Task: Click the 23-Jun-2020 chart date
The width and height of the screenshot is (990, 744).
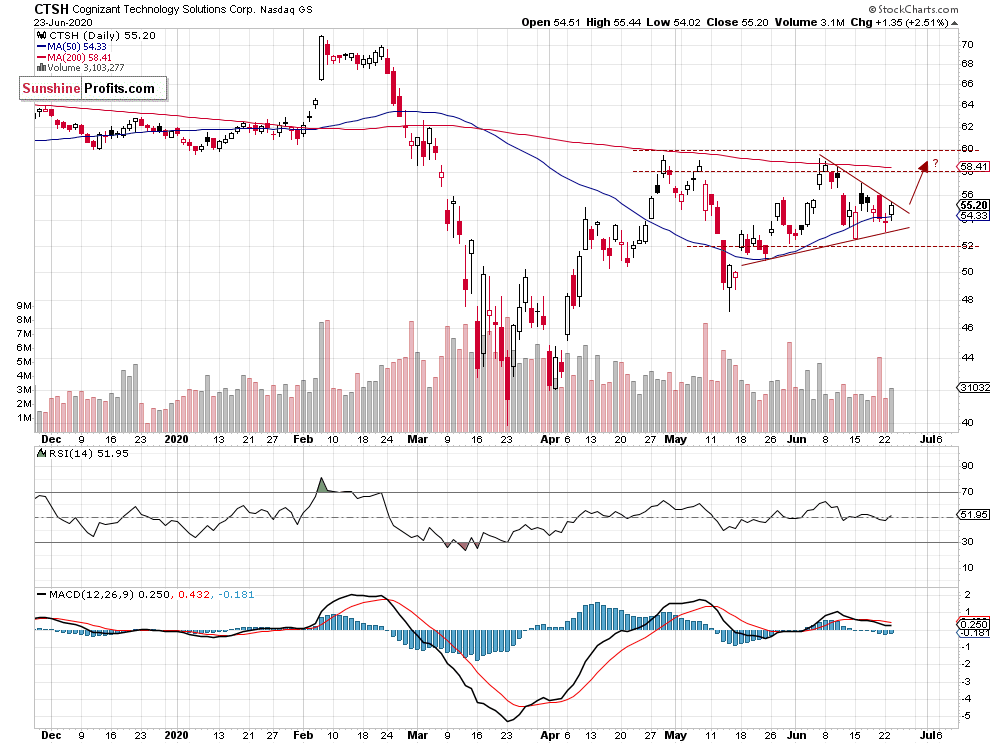Action: pyautogui.click(x=63, y=22)
